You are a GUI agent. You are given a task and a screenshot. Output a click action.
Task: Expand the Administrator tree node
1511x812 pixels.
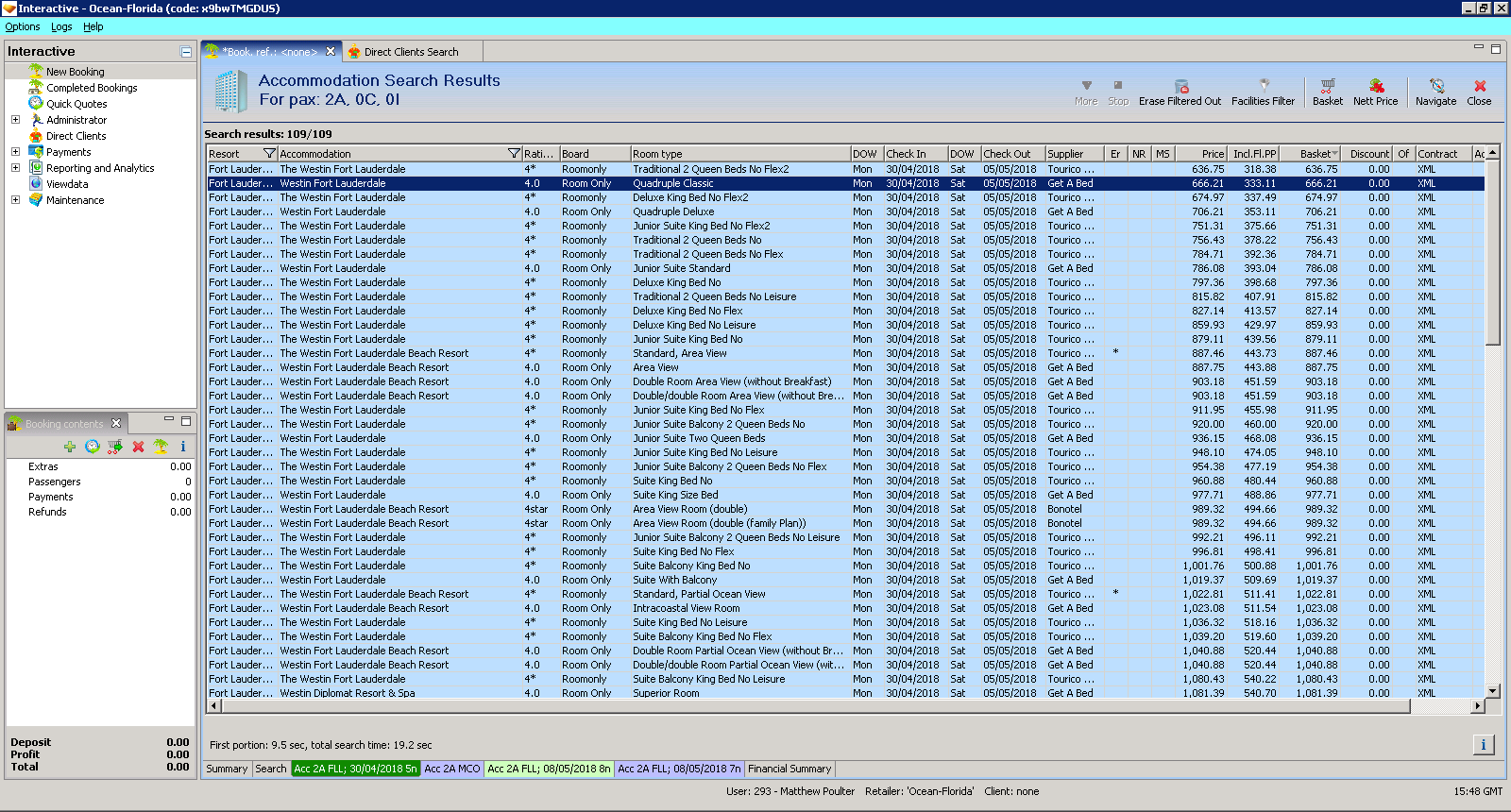[x=15, y=120]
